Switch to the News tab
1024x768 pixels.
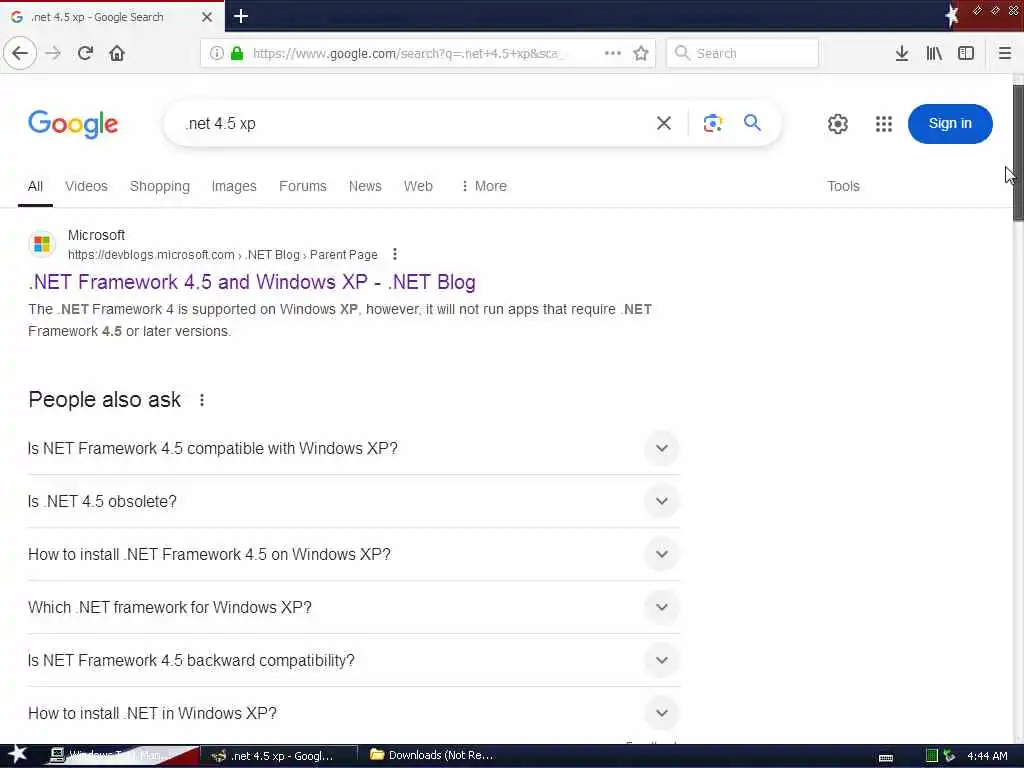[365, 186]
